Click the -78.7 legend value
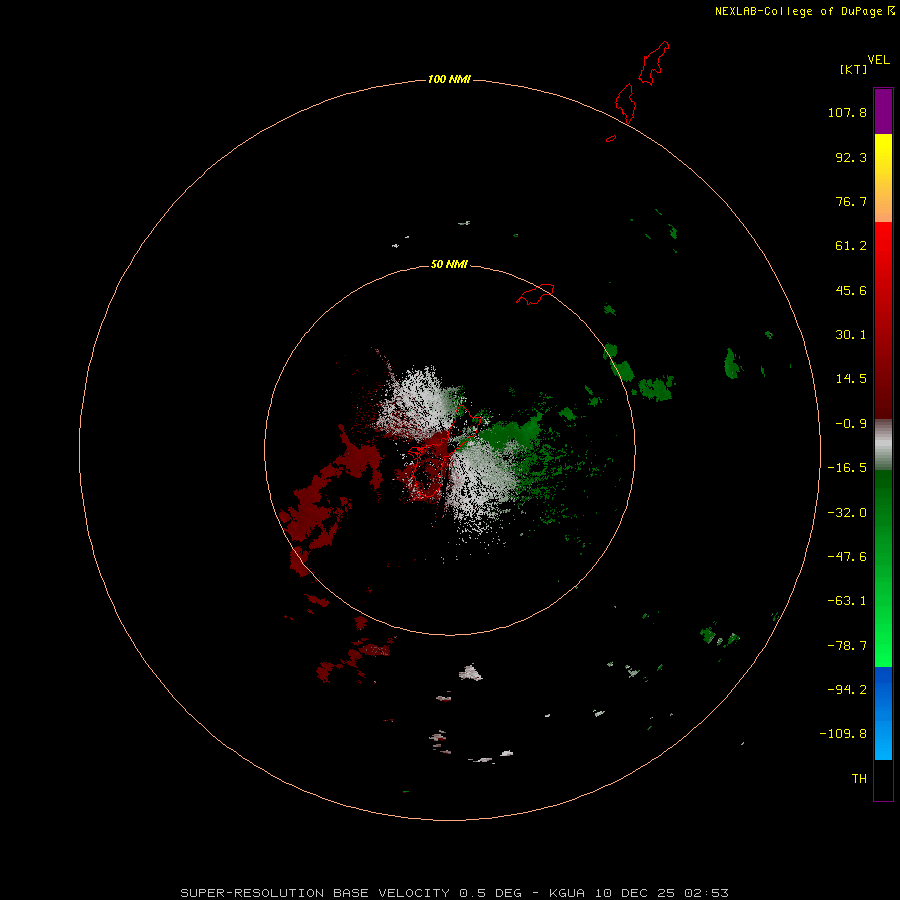This screenshot has height=900, width=900. (847, 646)
